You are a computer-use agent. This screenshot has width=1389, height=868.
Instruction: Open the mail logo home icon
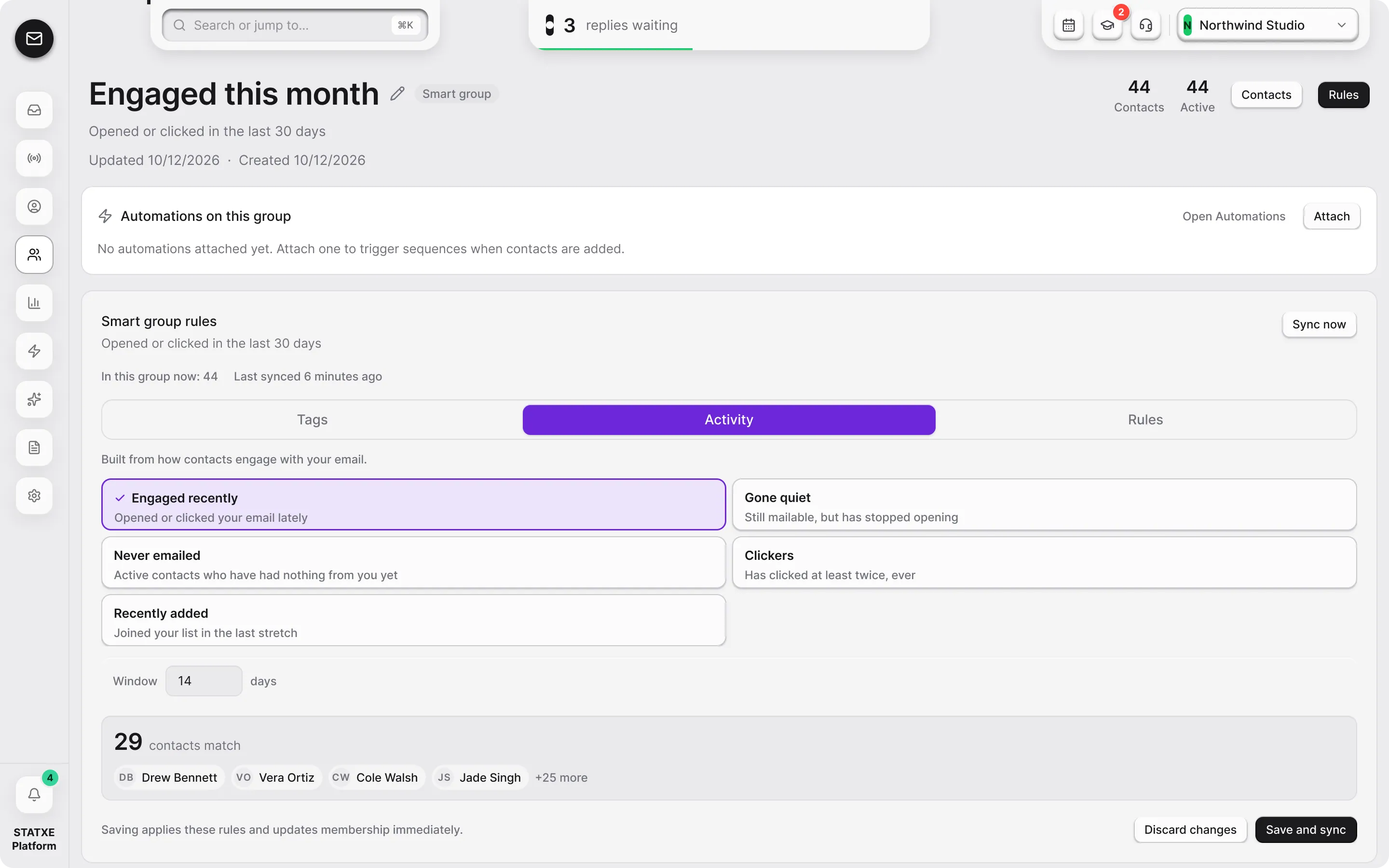coord(34,39)
